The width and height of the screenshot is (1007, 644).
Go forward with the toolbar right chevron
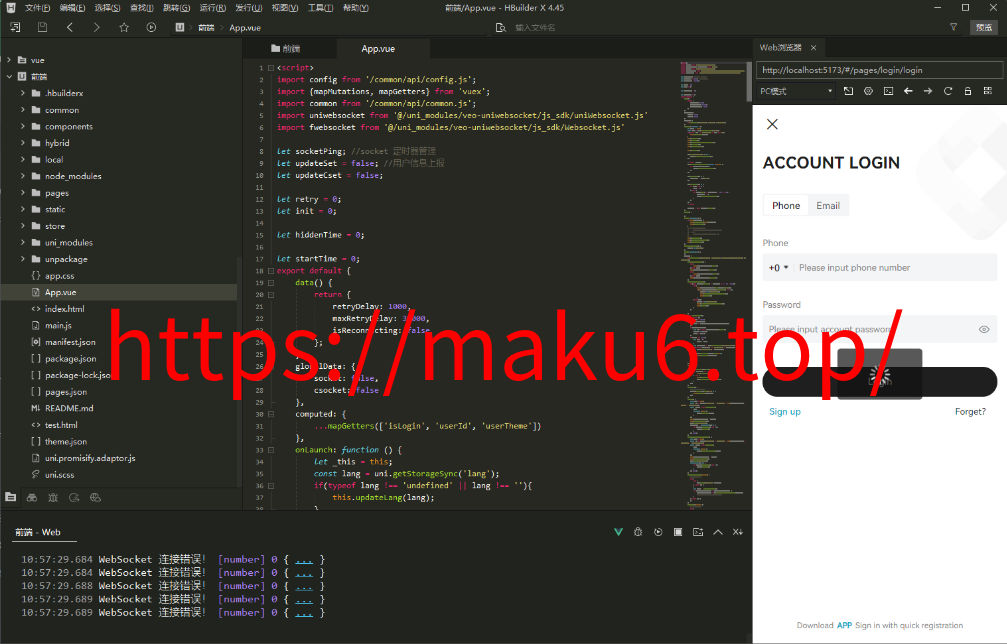[96, 27]
